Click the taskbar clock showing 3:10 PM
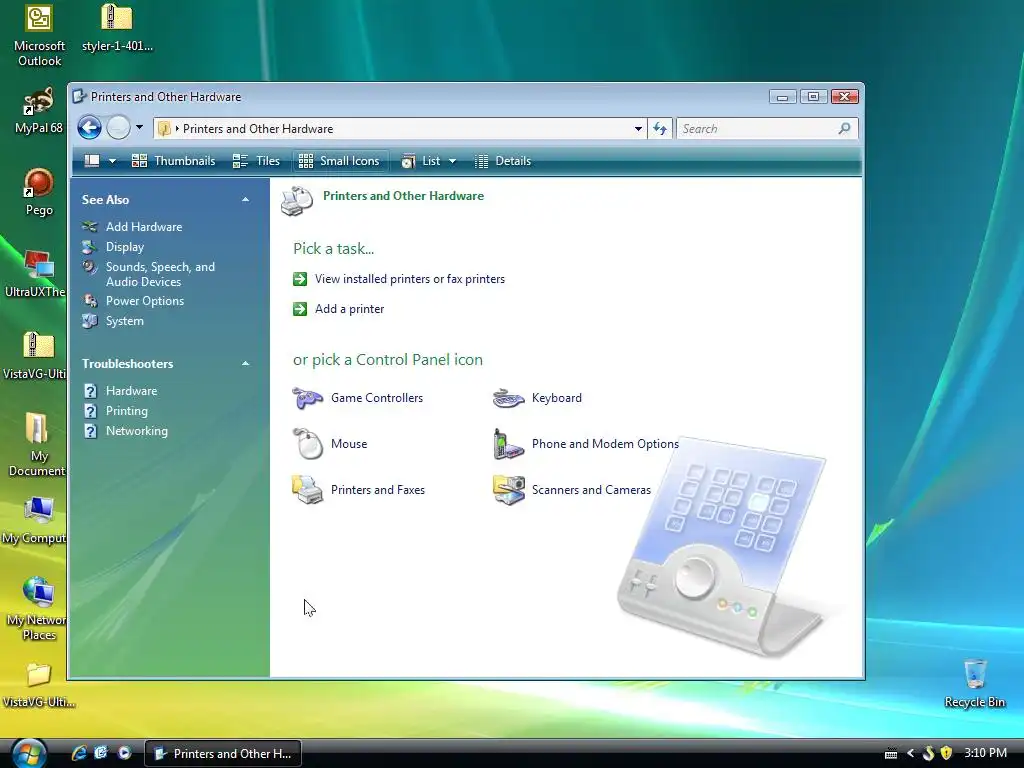This screenshot has height=768, width=1024. 985,753
